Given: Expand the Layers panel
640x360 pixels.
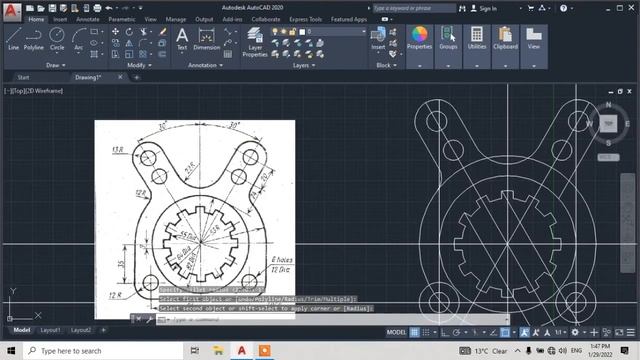Looking at the screenshot, I should (x=304, y=65).
